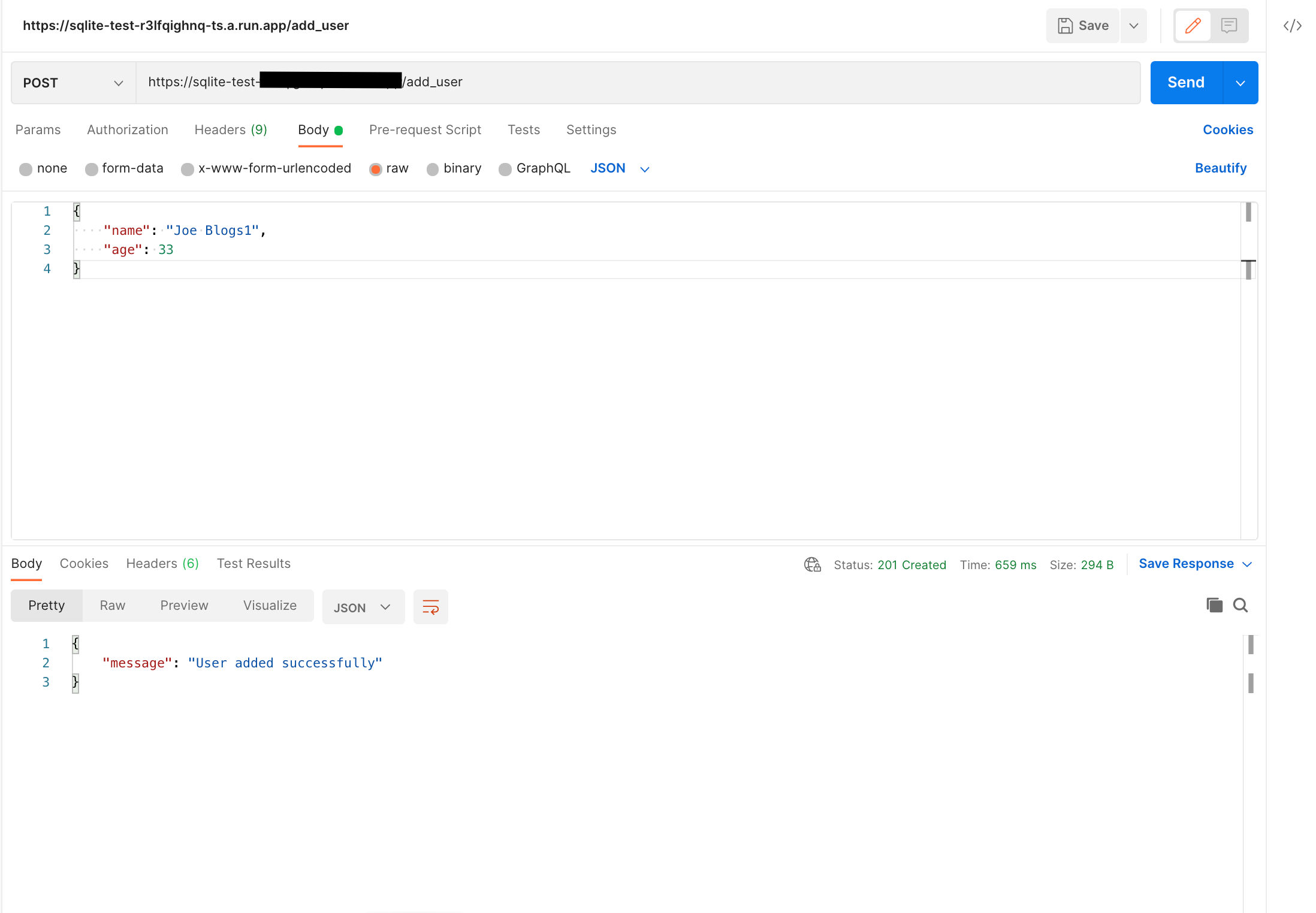Screen dimensions: 1316x913
Task: Select the Preview response view
Action: (x=184, y=606)
